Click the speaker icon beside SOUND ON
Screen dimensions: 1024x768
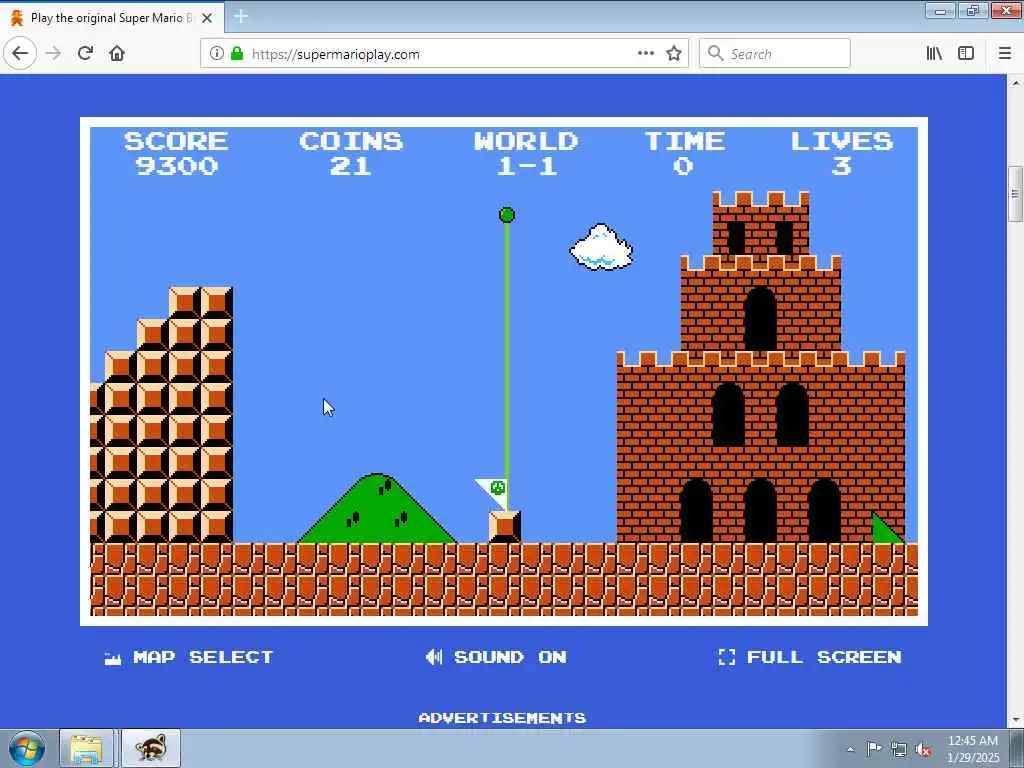(x=434, y=657)
